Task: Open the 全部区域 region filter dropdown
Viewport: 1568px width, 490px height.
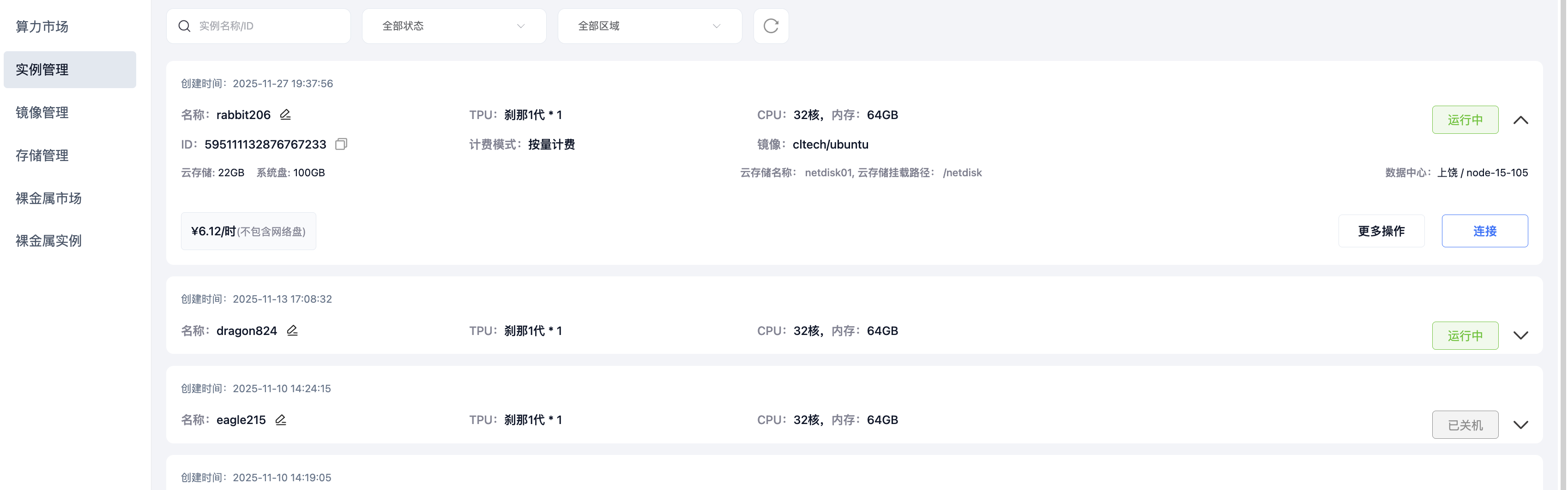Action: point(649,25)
